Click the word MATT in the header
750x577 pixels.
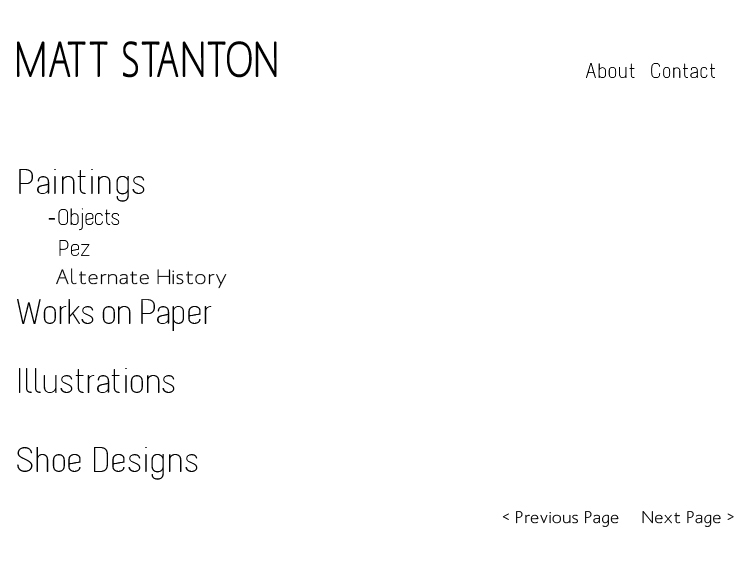[62, 60]
